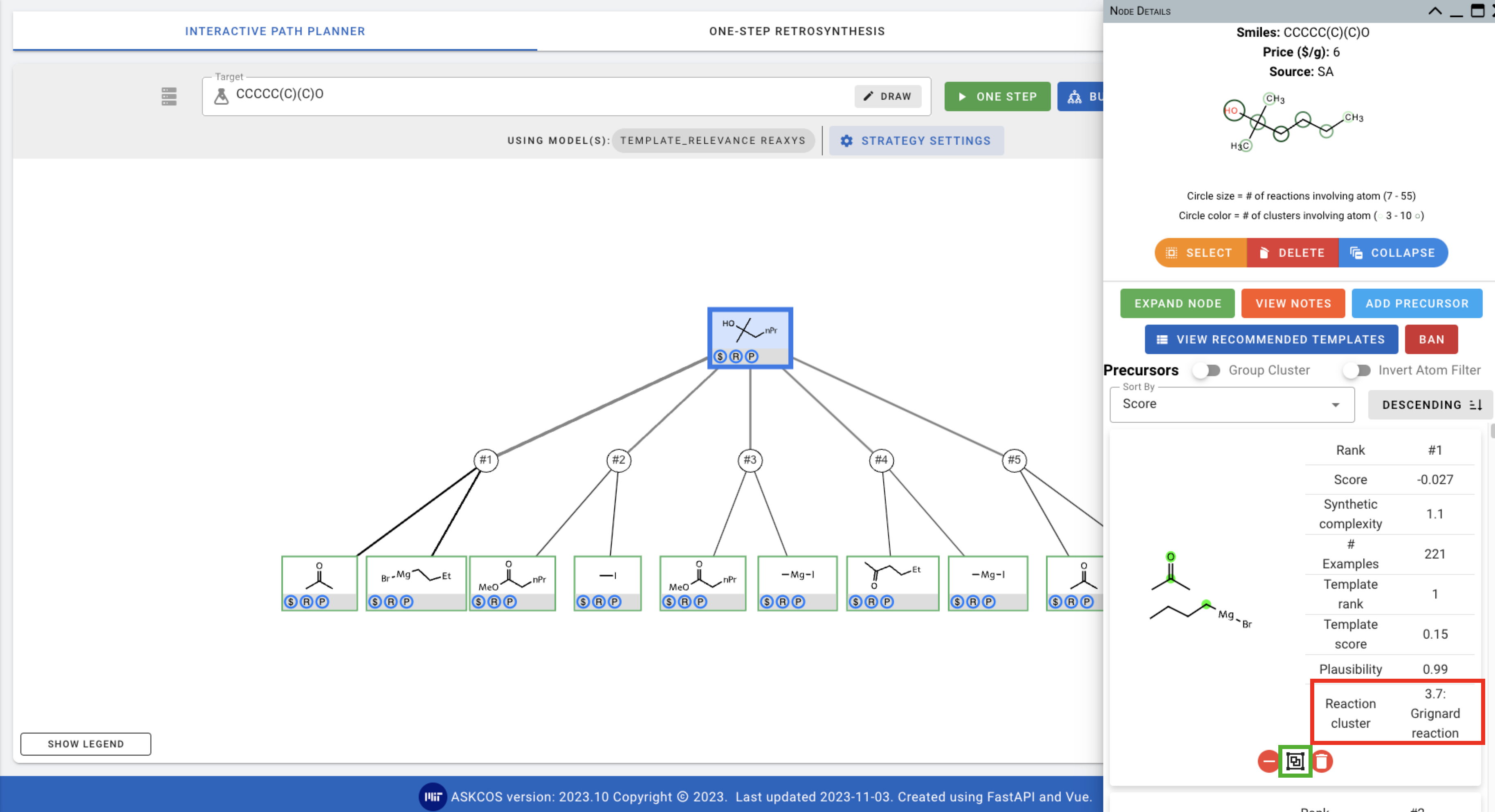The image size is (1495, 812).
Task: Select reaction node #5 in the tree
Action: (1015, 460)
